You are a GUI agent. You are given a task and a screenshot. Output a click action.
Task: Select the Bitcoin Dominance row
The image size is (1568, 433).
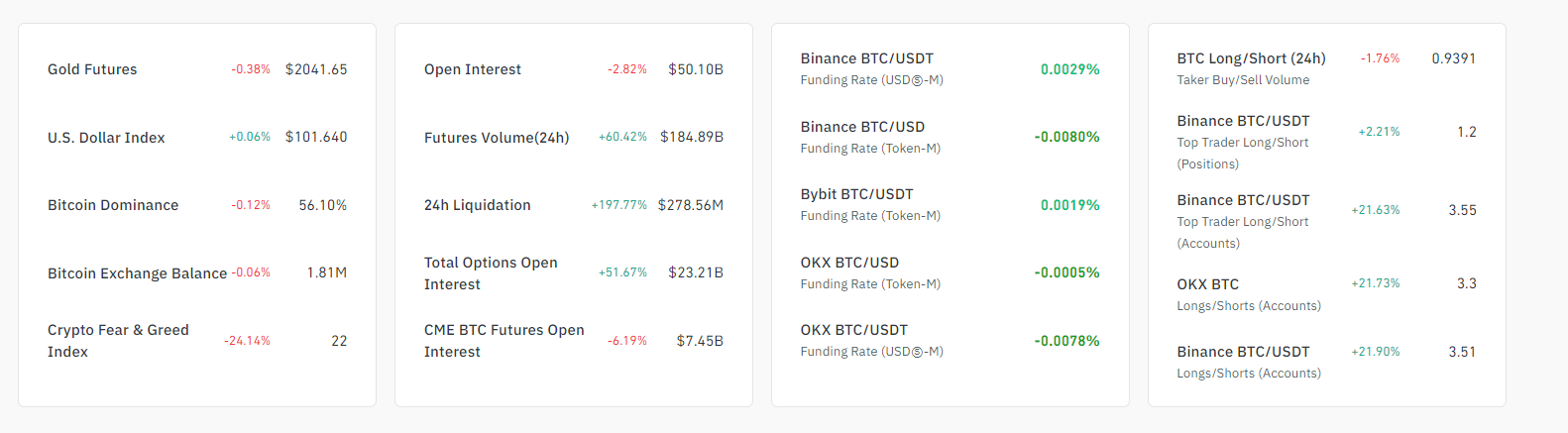[x=113, y=205]
